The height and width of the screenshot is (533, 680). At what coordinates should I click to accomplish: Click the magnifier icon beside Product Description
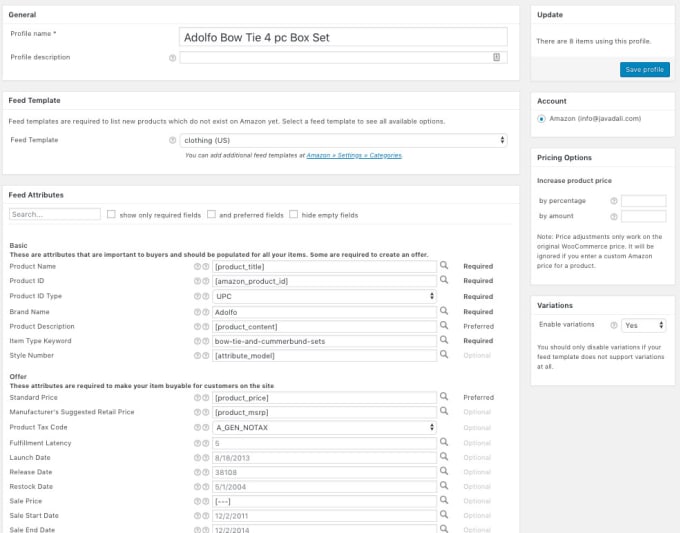[444, 325]
